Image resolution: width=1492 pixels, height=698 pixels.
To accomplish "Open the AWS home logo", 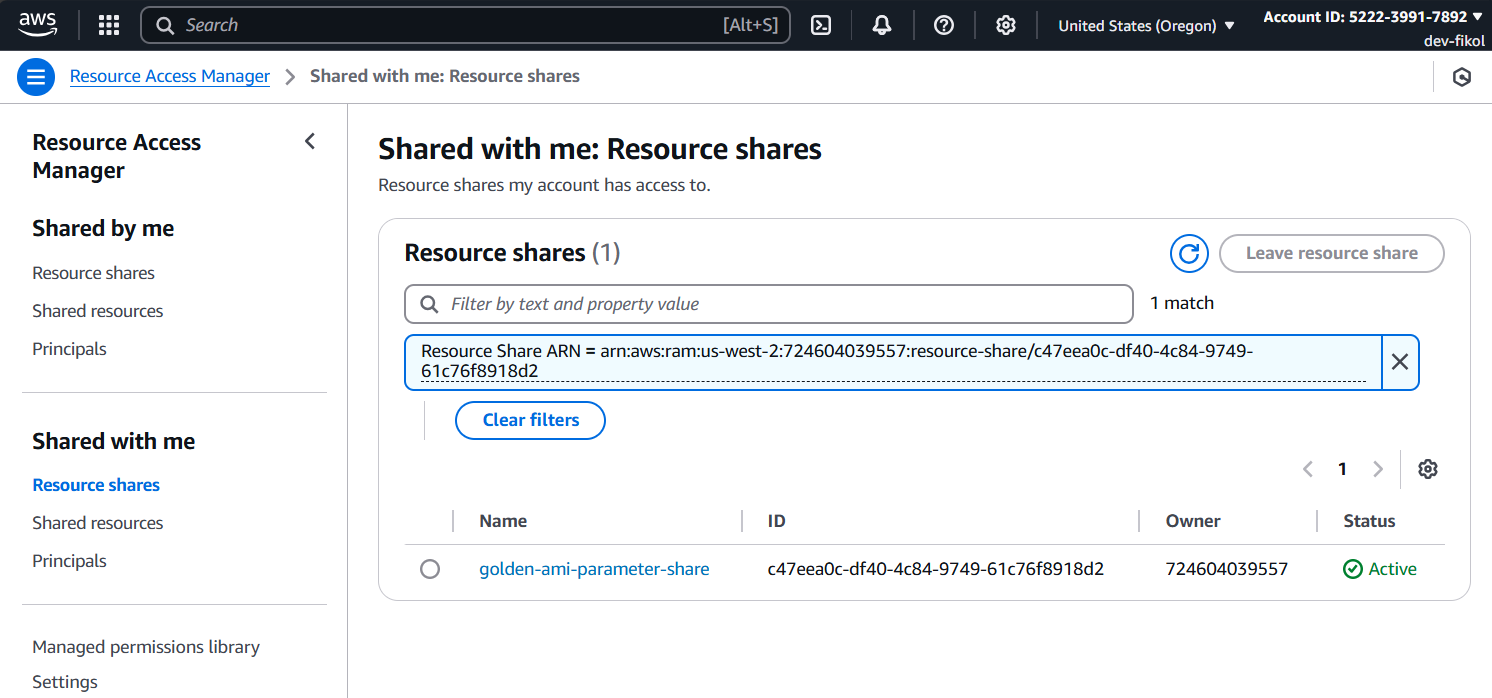I will 37,25.
